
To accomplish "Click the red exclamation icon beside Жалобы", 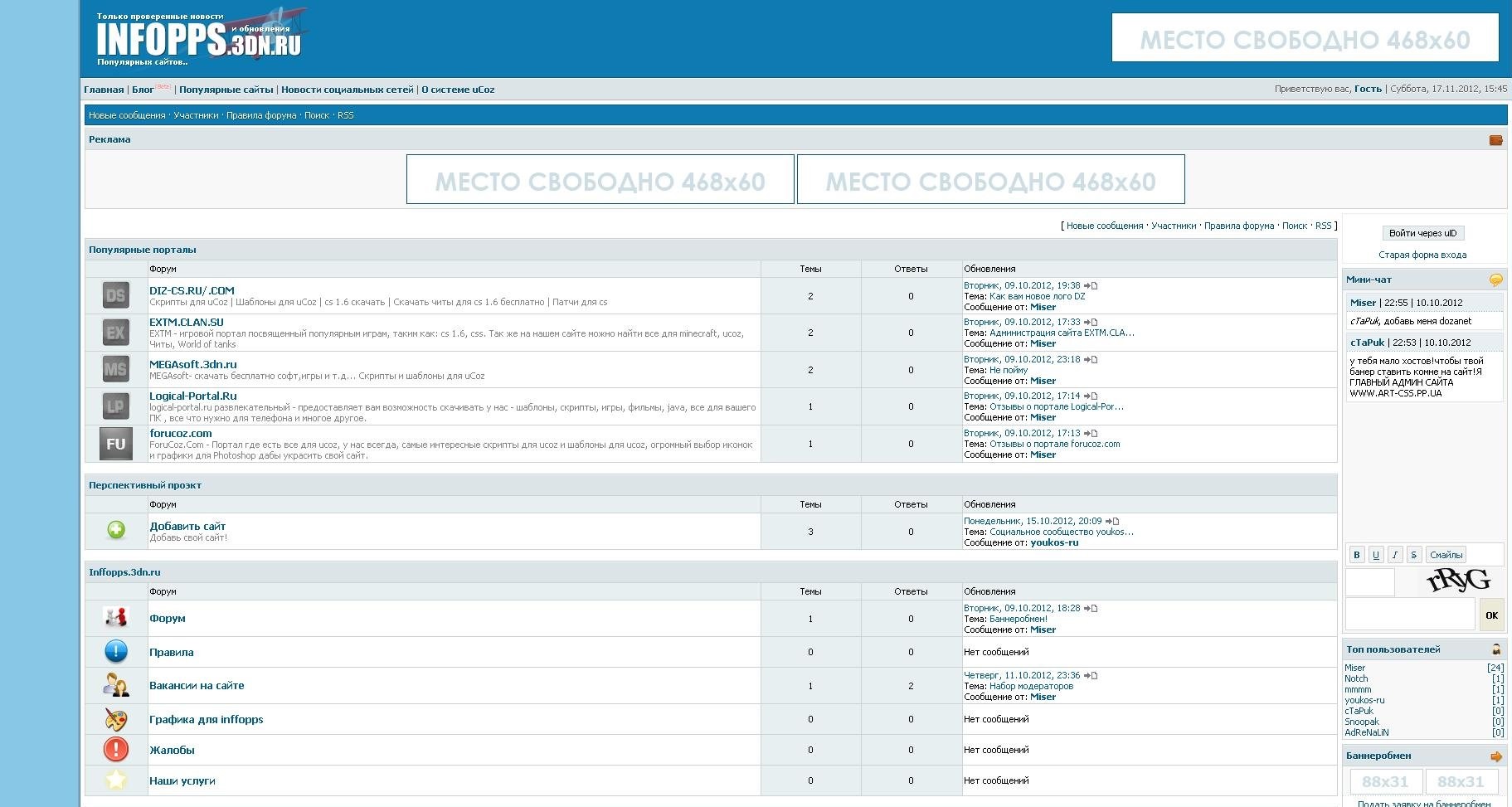I will coord(116,750).
